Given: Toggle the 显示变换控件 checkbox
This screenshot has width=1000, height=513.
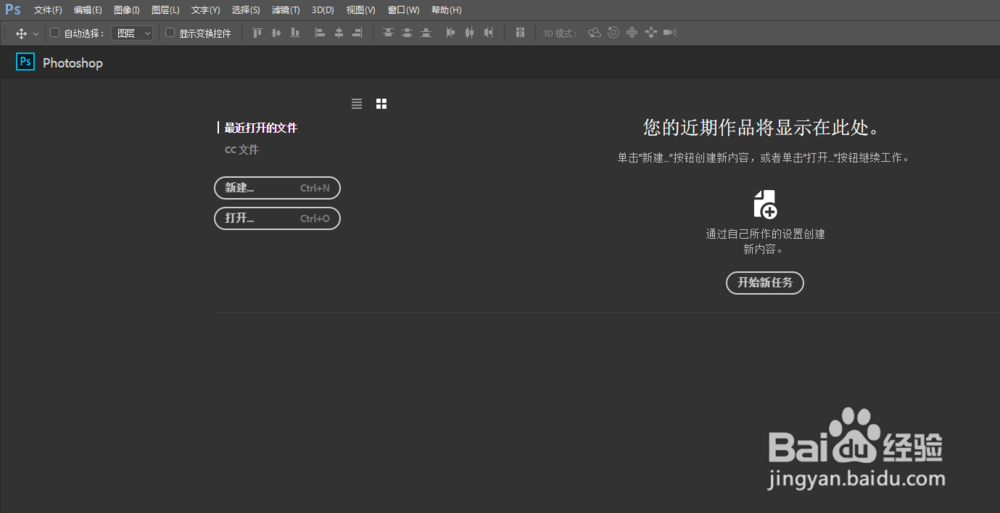Looking at the screenshot, I should pyautogui.click(x=170, y=33).
